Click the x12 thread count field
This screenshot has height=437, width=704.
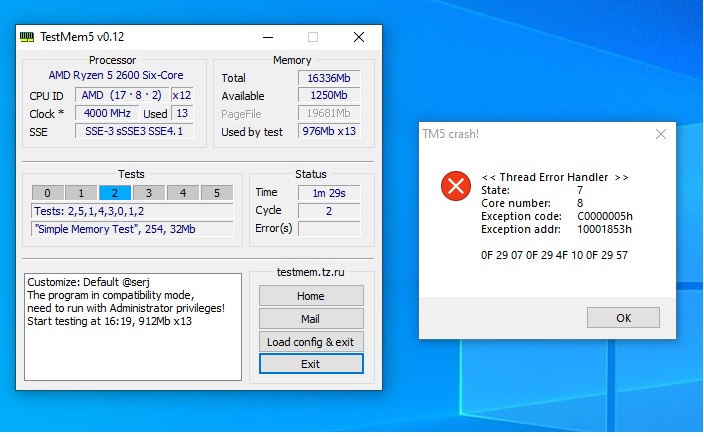pos(182,95)
